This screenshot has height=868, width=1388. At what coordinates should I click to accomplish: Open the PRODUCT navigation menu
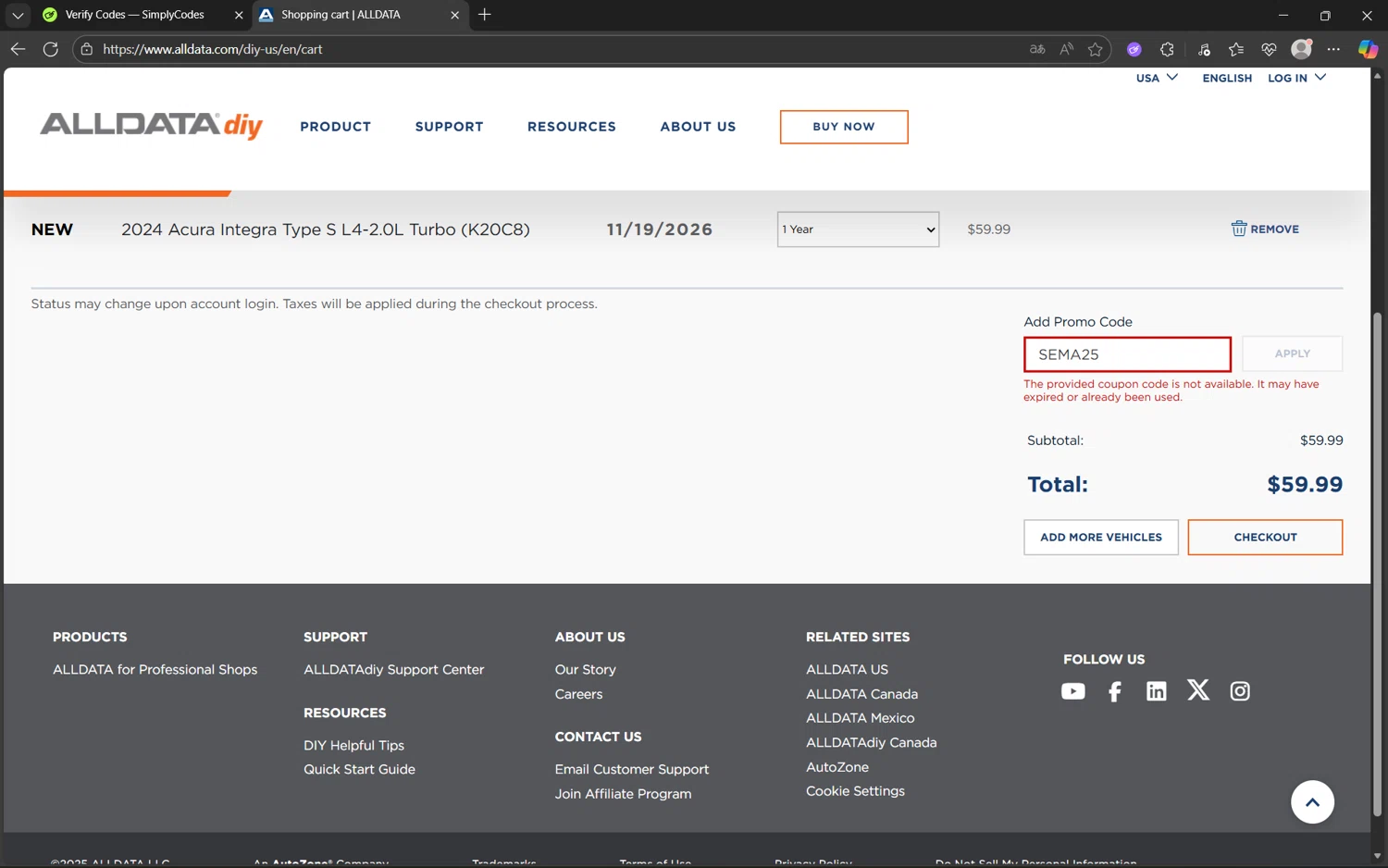(335, 127)
